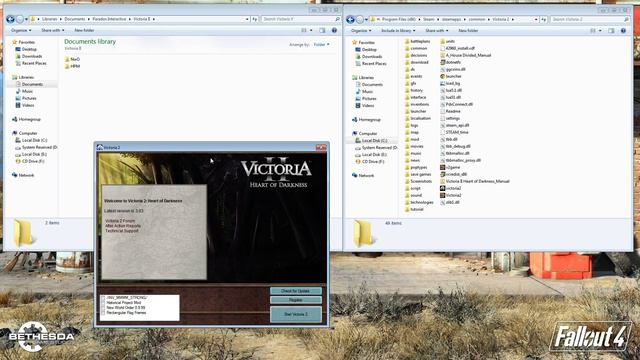Open the save games folder

[418, 174]
